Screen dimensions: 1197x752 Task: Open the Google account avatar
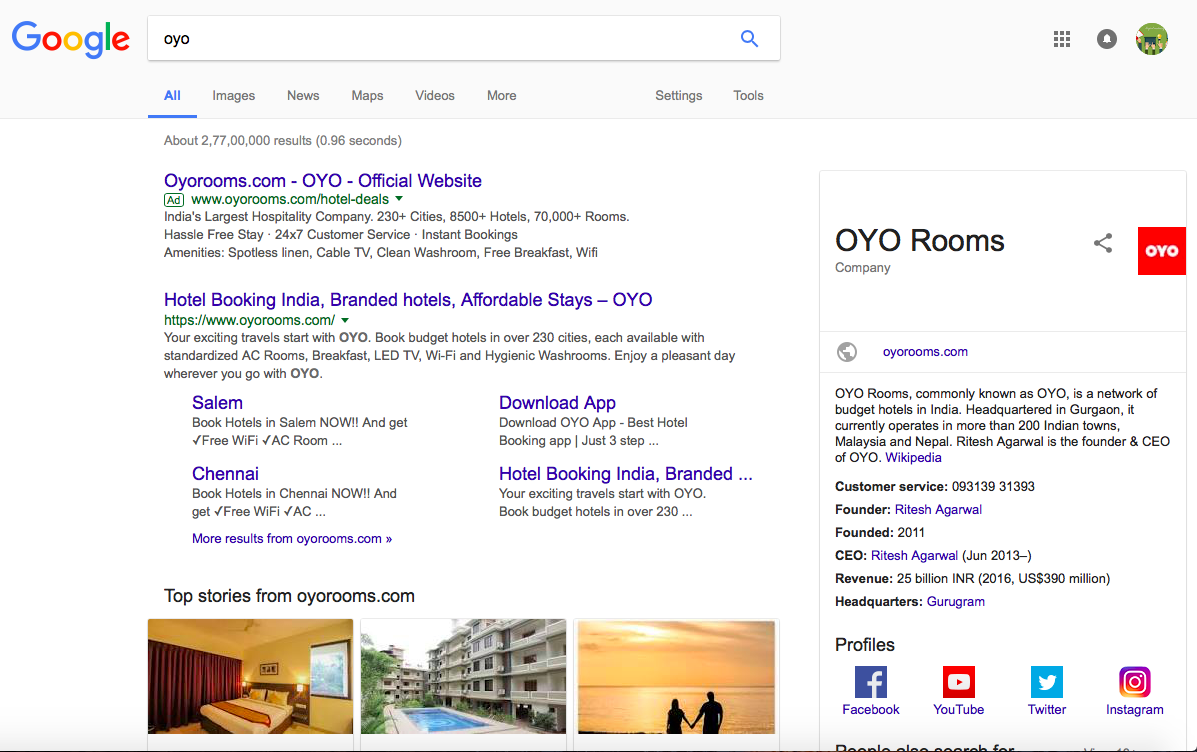(1151, 39)
